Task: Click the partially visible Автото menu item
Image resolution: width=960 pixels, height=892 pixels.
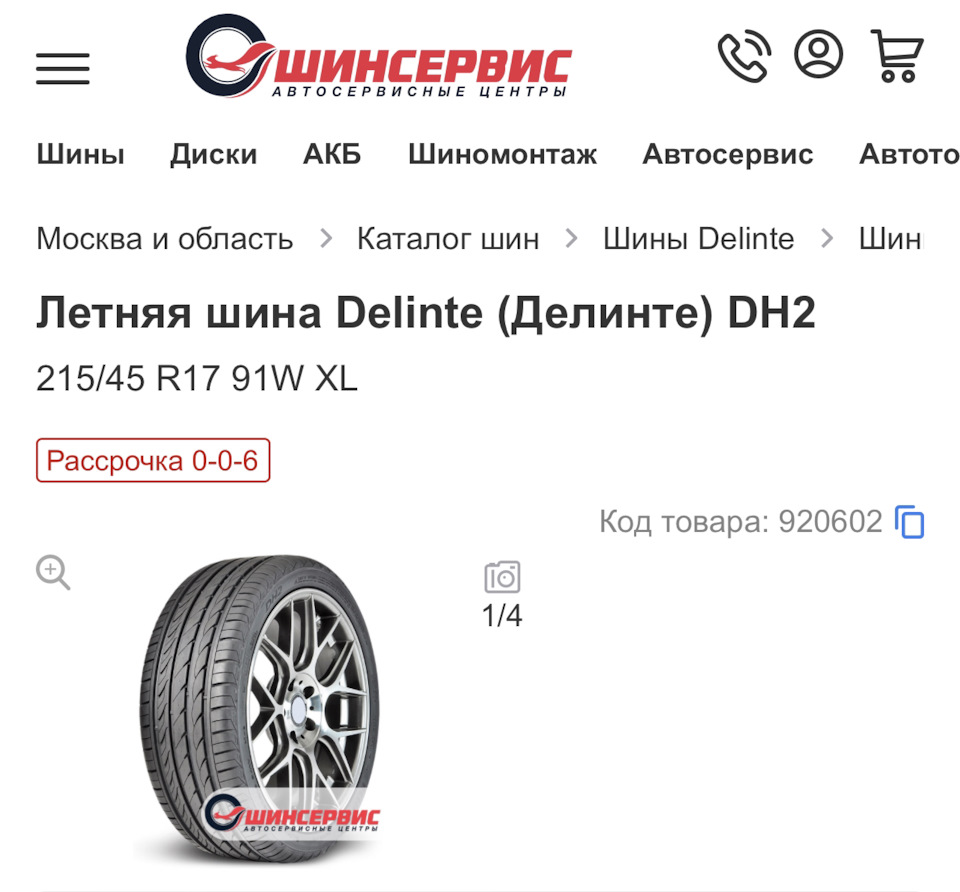Action: point(909,154)
